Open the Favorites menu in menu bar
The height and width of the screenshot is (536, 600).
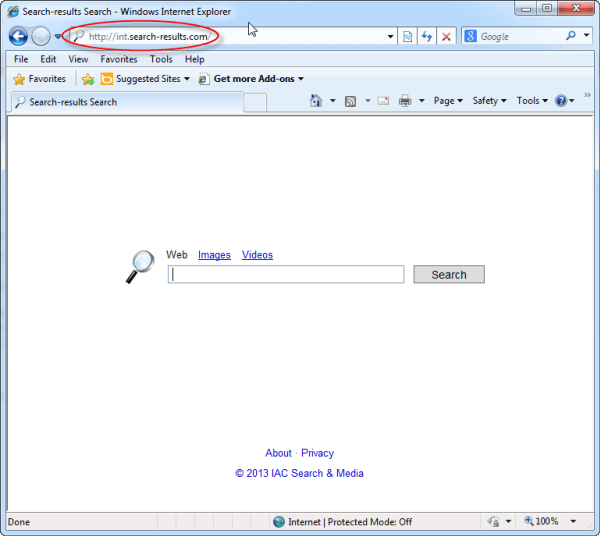pyautogui.click(x=119, y=59)
